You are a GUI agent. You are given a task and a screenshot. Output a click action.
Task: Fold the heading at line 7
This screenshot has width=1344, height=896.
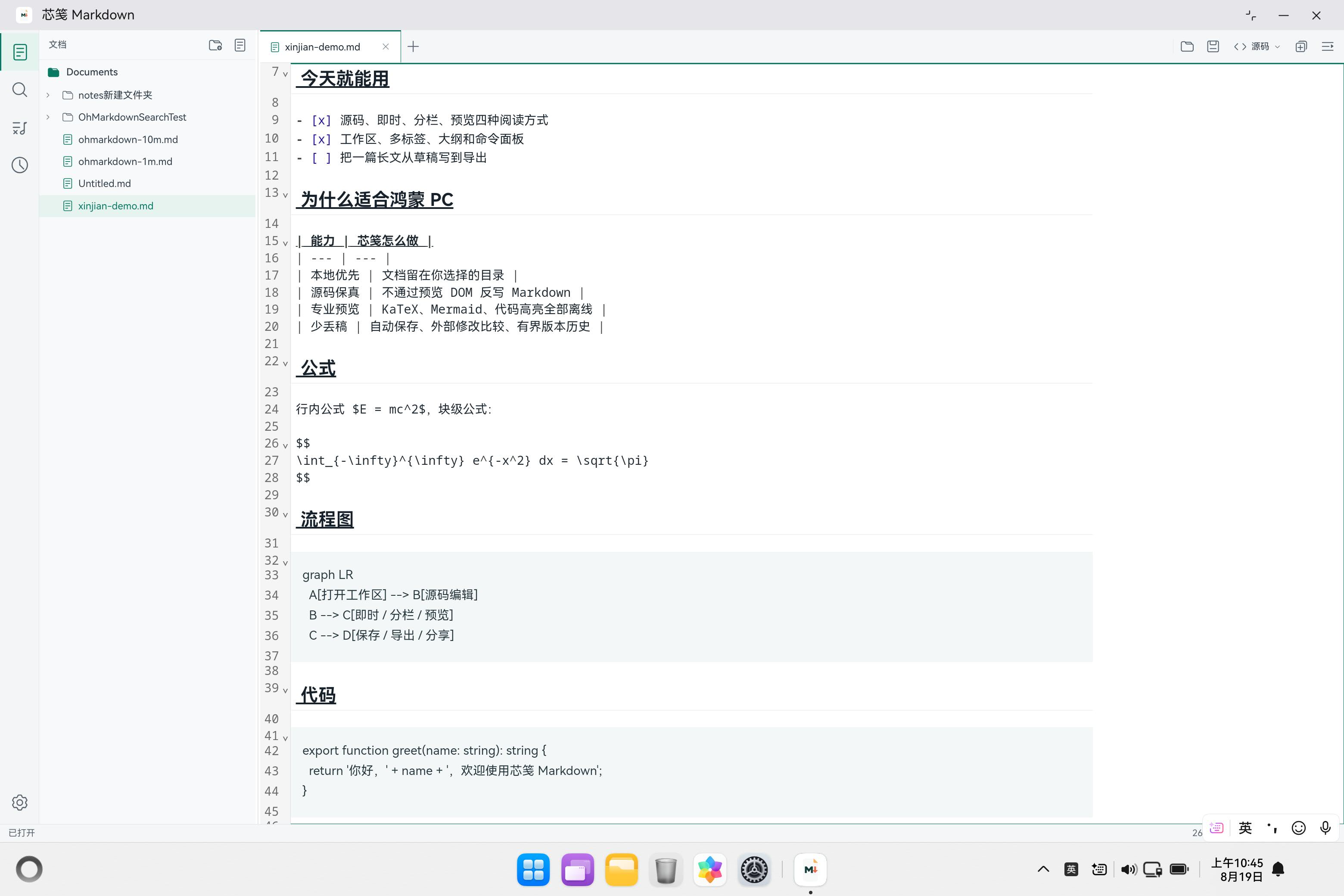pos(285,74)
